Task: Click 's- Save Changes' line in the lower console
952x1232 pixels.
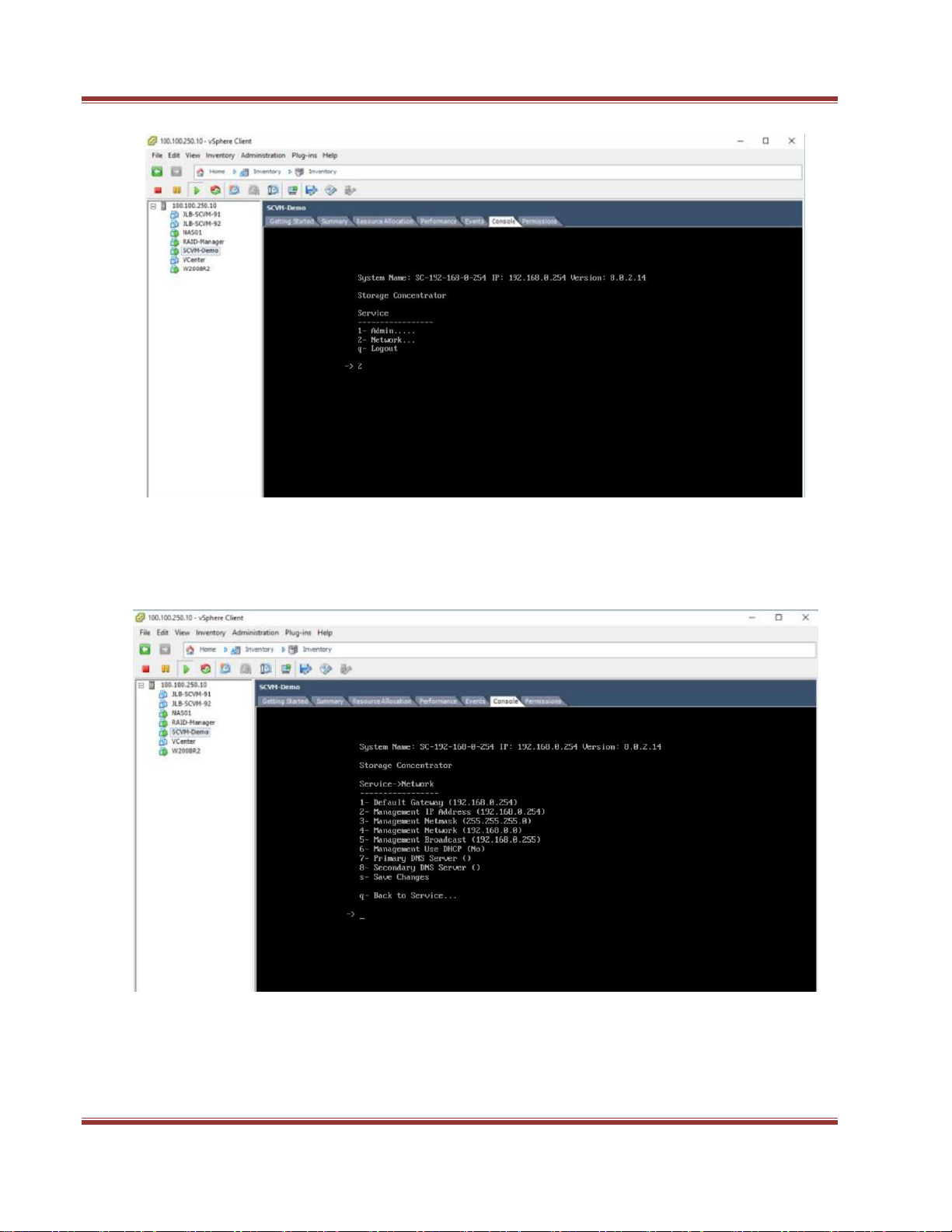Action: (394, 878)
